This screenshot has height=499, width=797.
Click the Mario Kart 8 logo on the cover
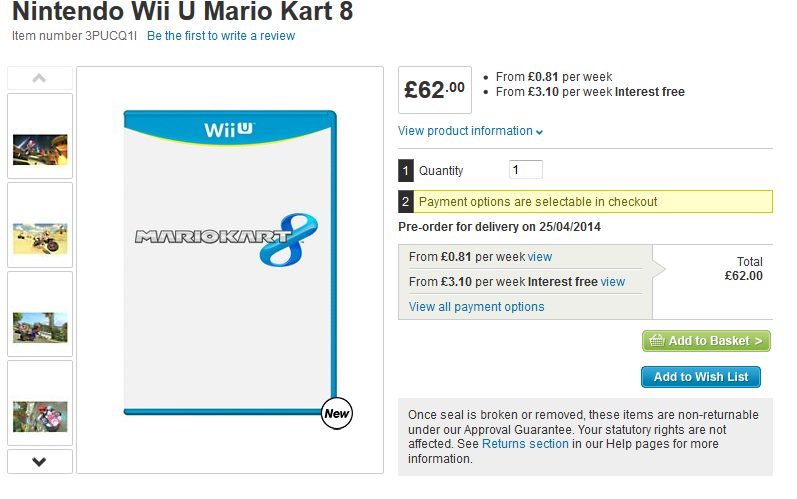226,238
